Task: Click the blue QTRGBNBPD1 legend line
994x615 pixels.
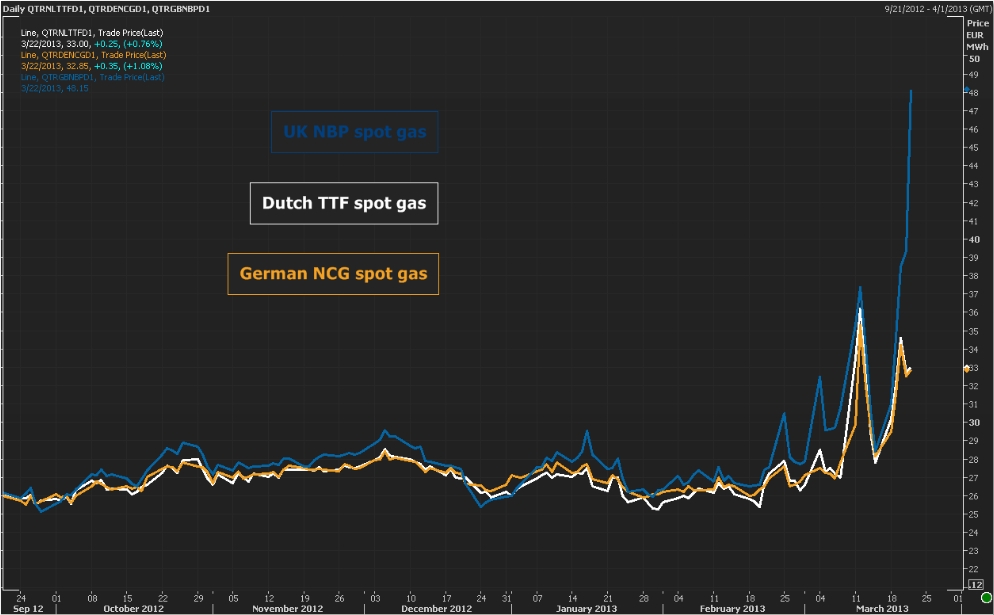Action: click(x=92, y=77)
